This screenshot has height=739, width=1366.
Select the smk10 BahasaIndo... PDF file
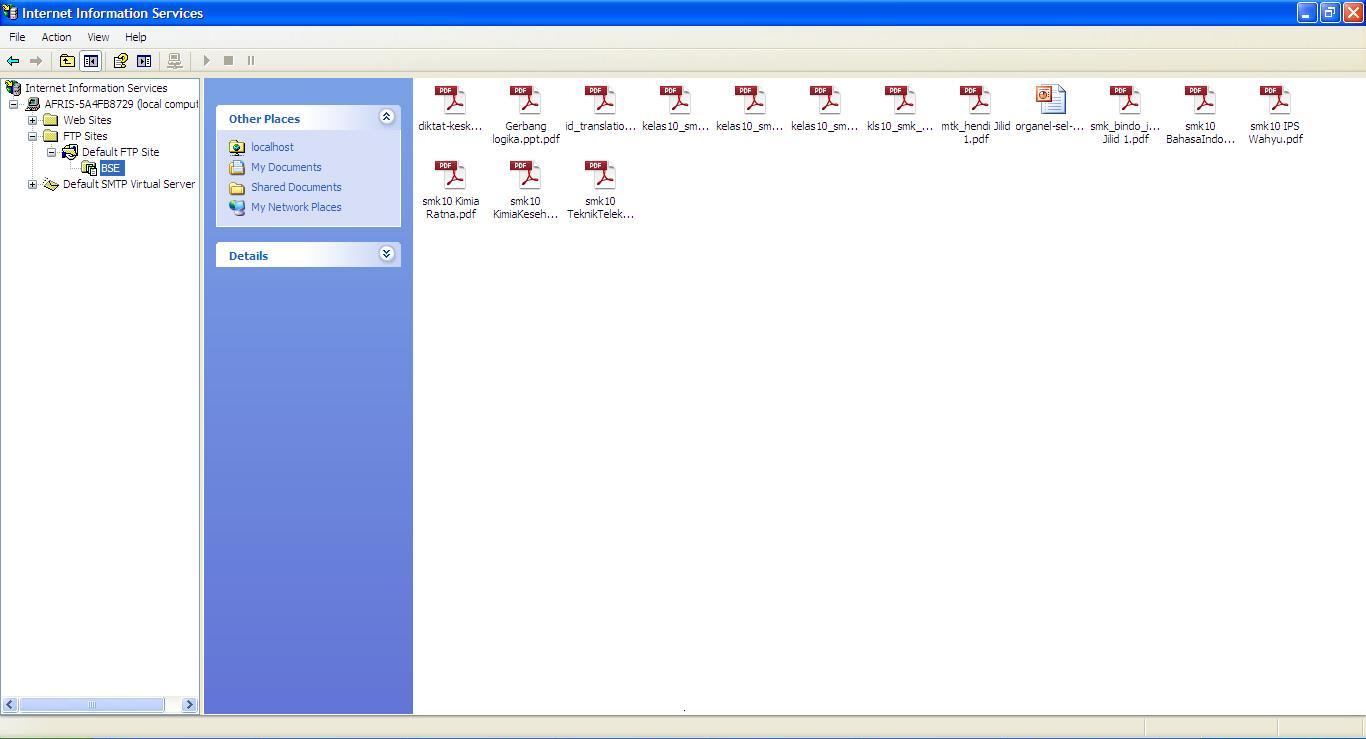click(1200, 114)
